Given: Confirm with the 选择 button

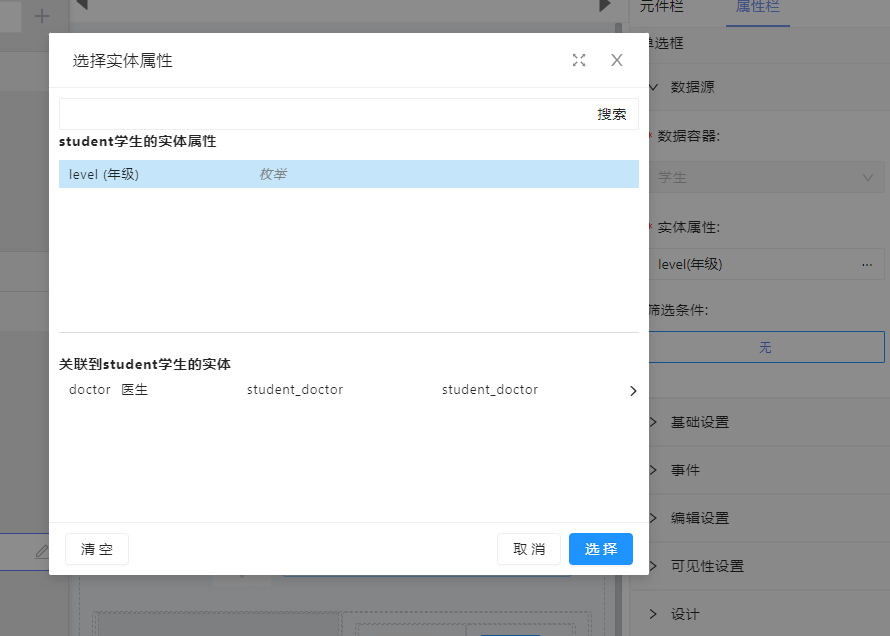Looking at the screenshot, I should [601, 549].
